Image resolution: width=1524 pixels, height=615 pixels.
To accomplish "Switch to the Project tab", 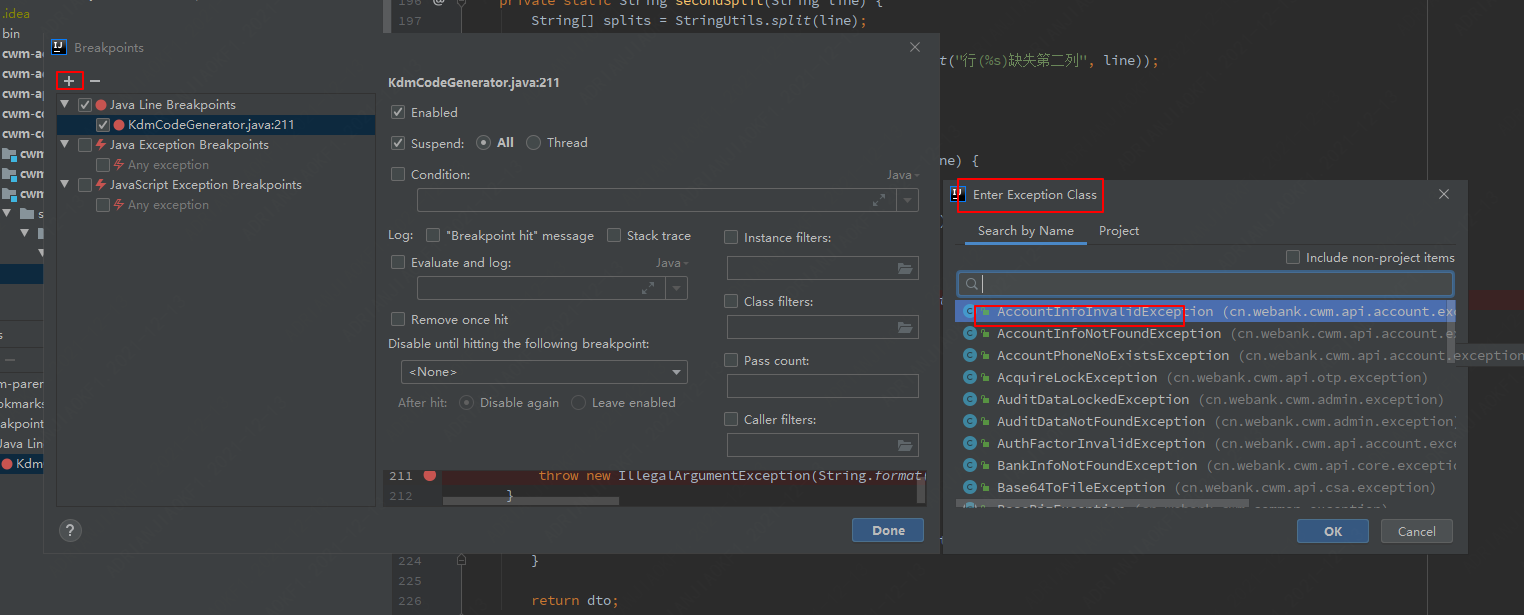I will pyautogui.click(x=1119, y=231).
